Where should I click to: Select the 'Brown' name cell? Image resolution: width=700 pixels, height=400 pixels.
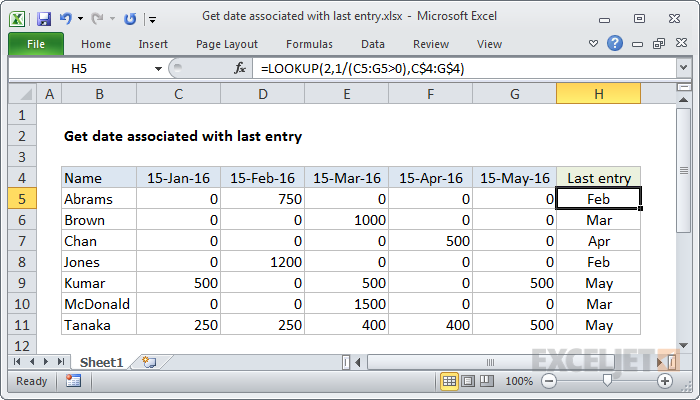click(x=99, y=220)
